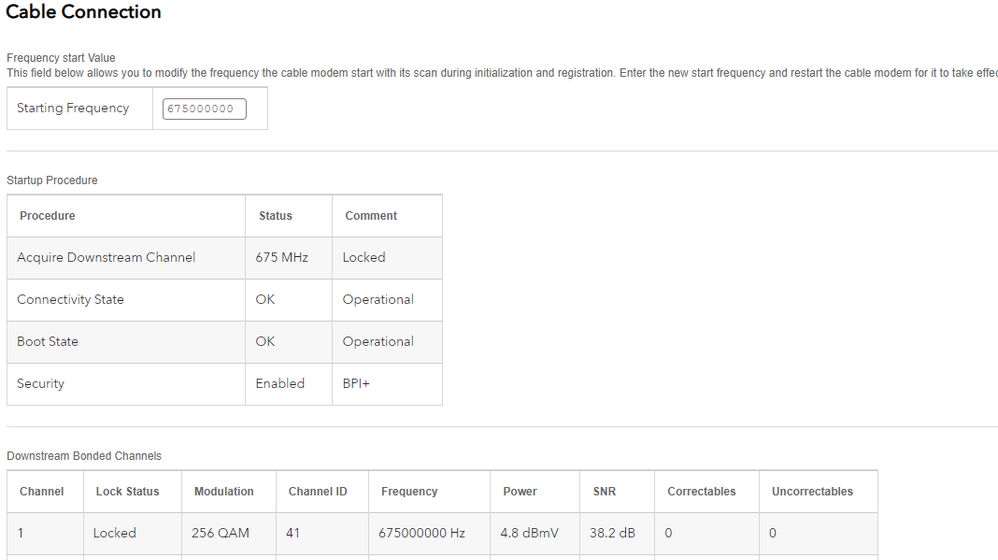Click the Boot State row label
The height and width of the screenshot is (560, 998).
point(47,341)
